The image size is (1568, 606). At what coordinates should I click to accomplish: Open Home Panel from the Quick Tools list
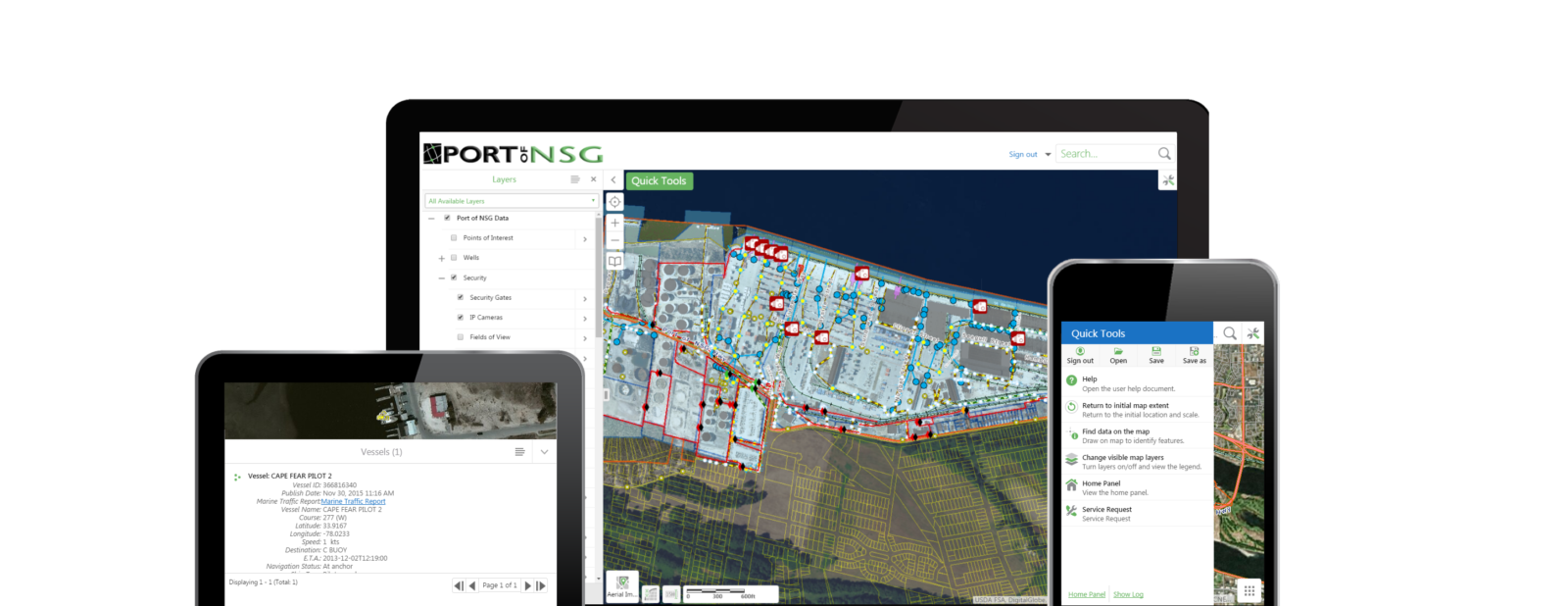pos(1138,487)
